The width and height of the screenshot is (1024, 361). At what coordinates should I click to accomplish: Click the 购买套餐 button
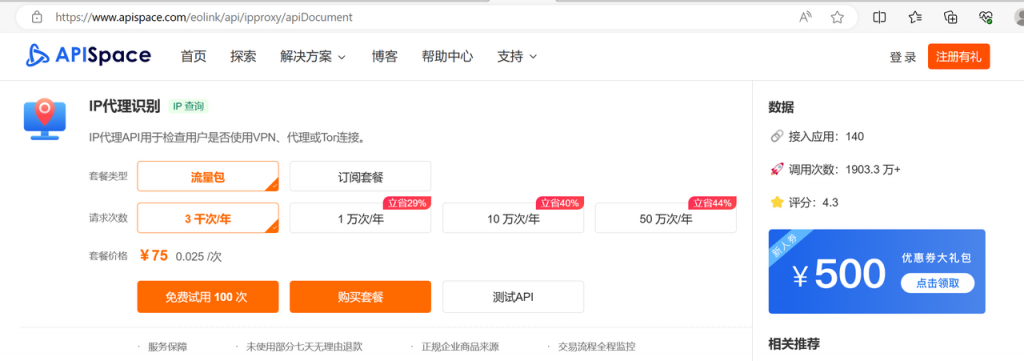360,297
